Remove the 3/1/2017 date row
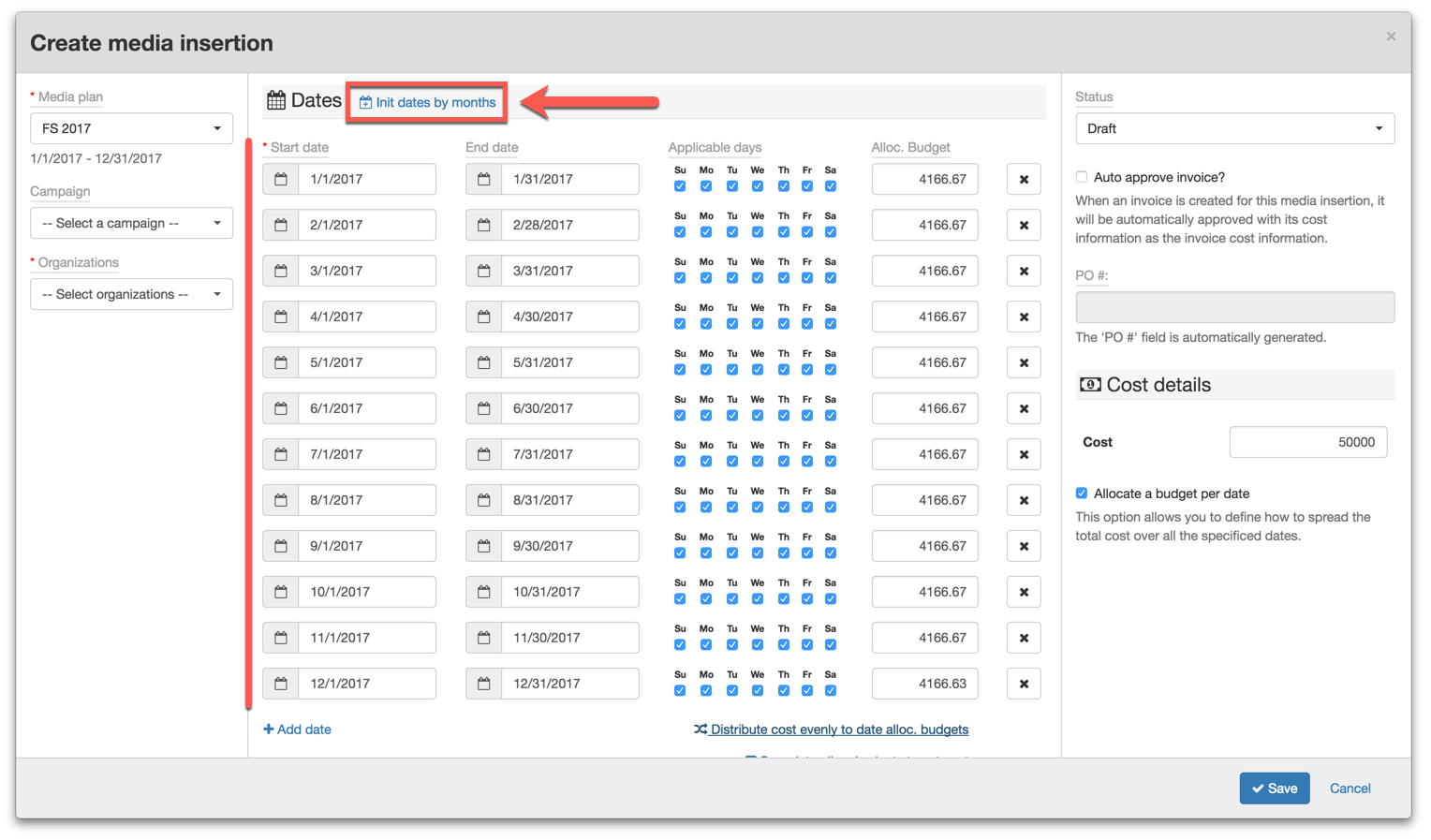Screen dimensions: 1431x840 pyautogui.click(x=1024, y=272)
